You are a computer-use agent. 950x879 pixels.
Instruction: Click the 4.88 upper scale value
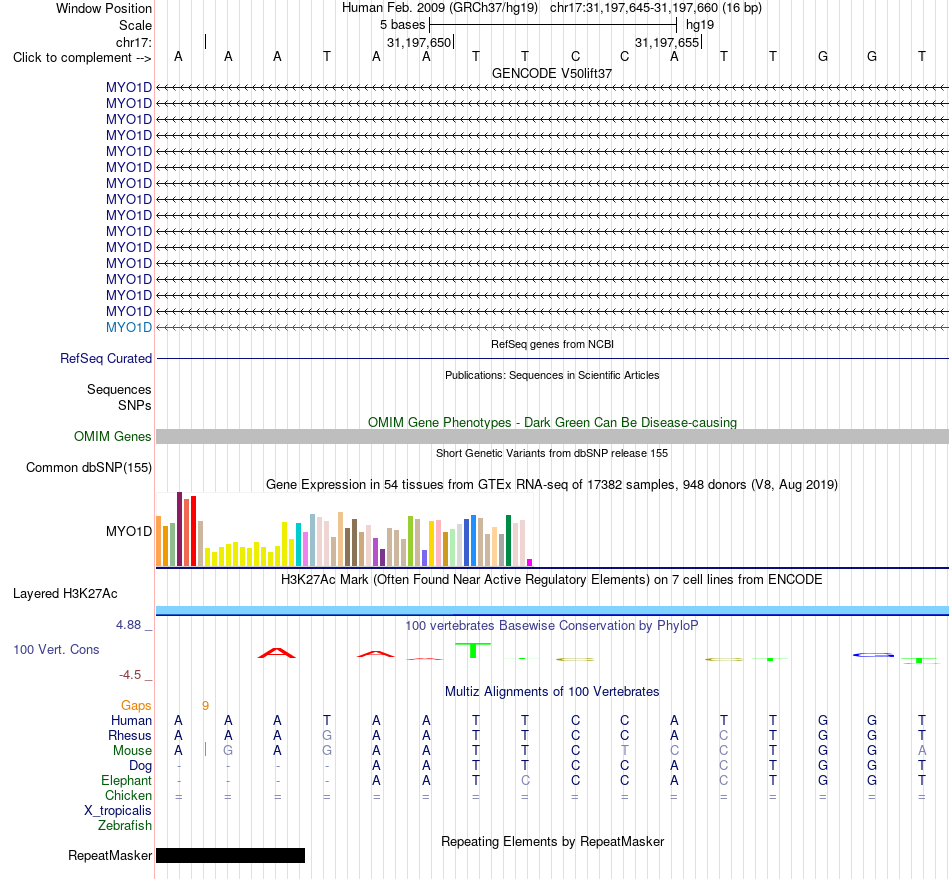tap(128, 625)
